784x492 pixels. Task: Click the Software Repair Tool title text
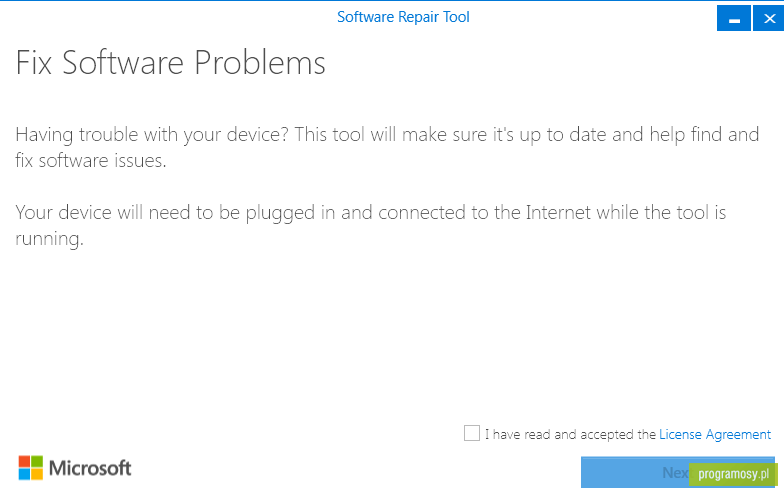[403, 18]
